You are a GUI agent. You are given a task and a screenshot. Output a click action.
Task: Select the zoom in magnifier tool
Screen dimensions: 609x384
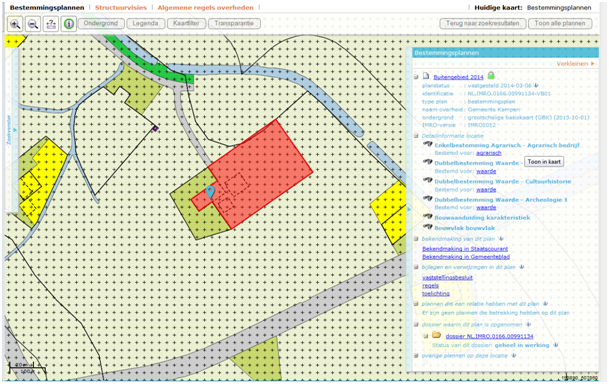(x=15, y=24)
